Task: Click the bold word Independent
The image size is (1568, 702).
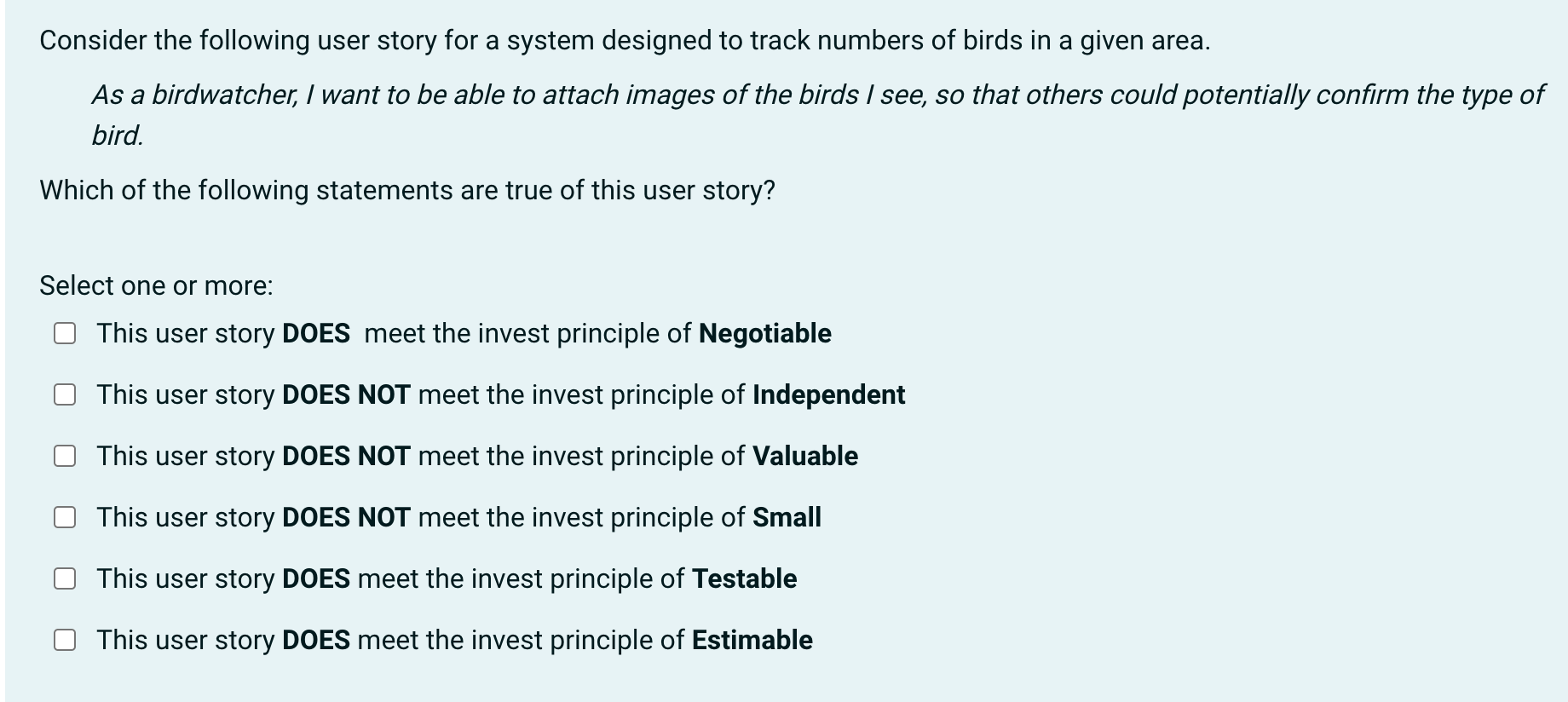Action: 828,394
